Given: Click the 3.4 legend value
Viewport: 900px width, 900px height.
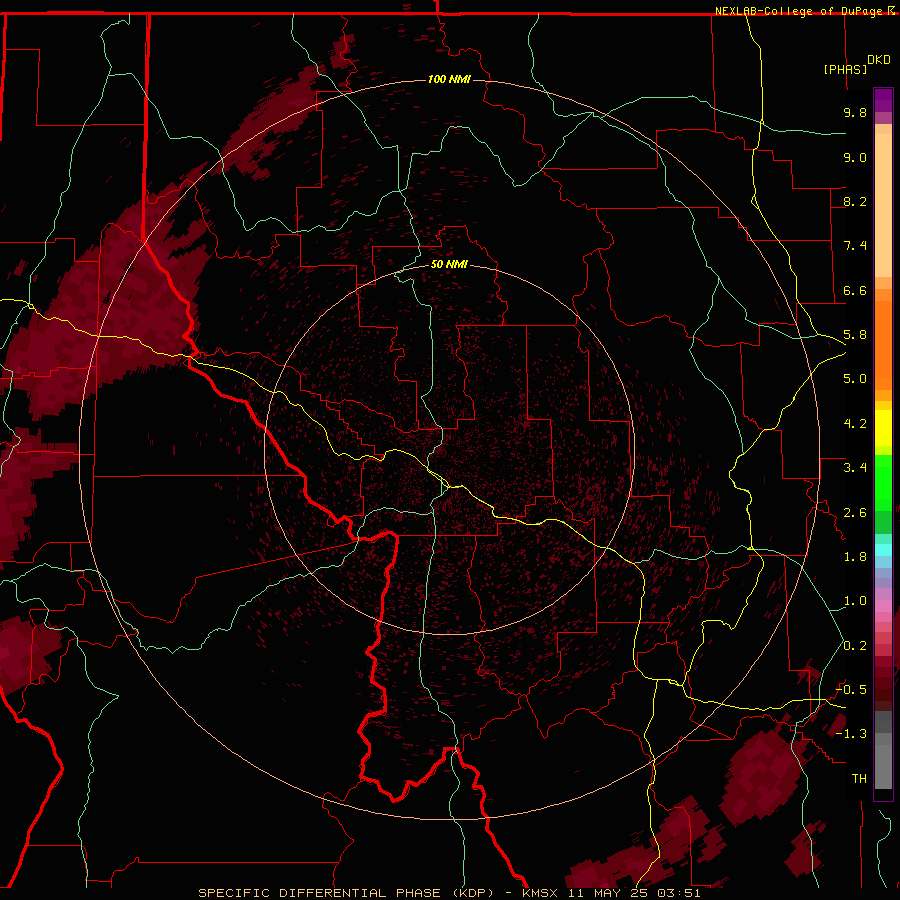Looking at the screenshot, I should pyautogui.click(x=855, y=468).
